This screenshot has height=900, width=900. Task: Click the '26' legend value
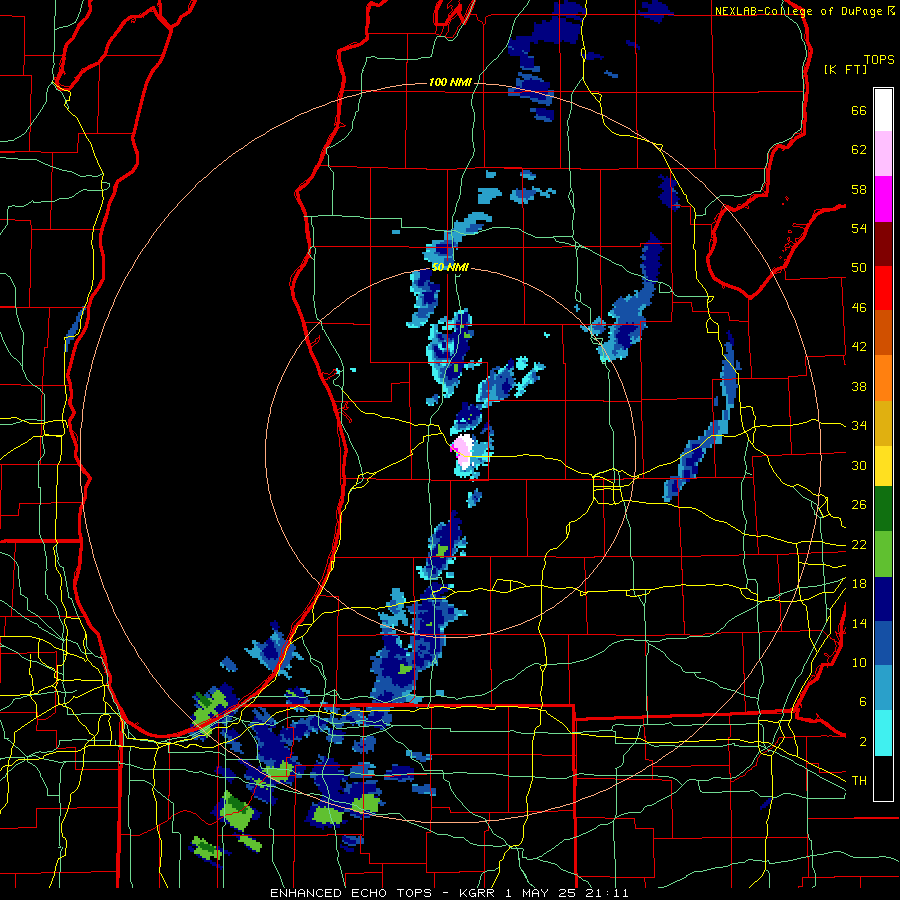859,505
